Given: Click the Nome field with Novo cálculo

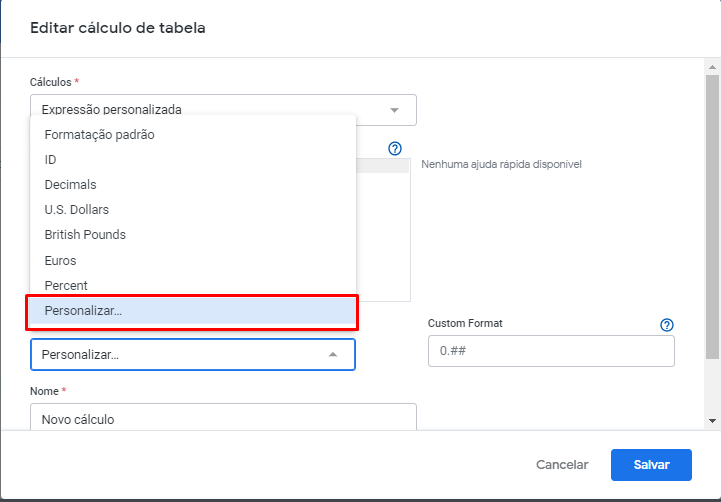Looking at the screenshot, I should 223,417.
